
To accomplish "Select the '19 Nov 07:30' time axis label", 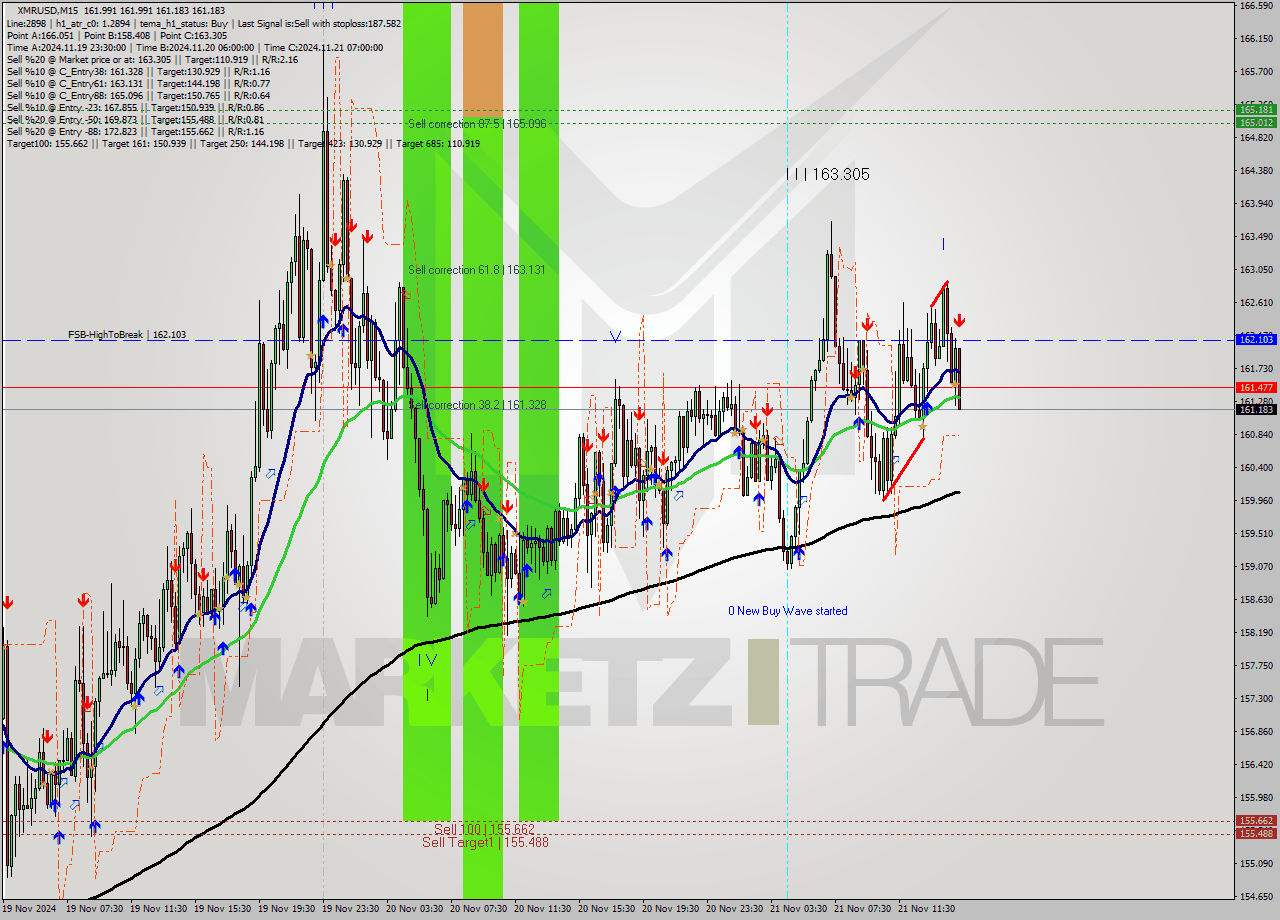I will pyautogui.click(x=94, y=910).
